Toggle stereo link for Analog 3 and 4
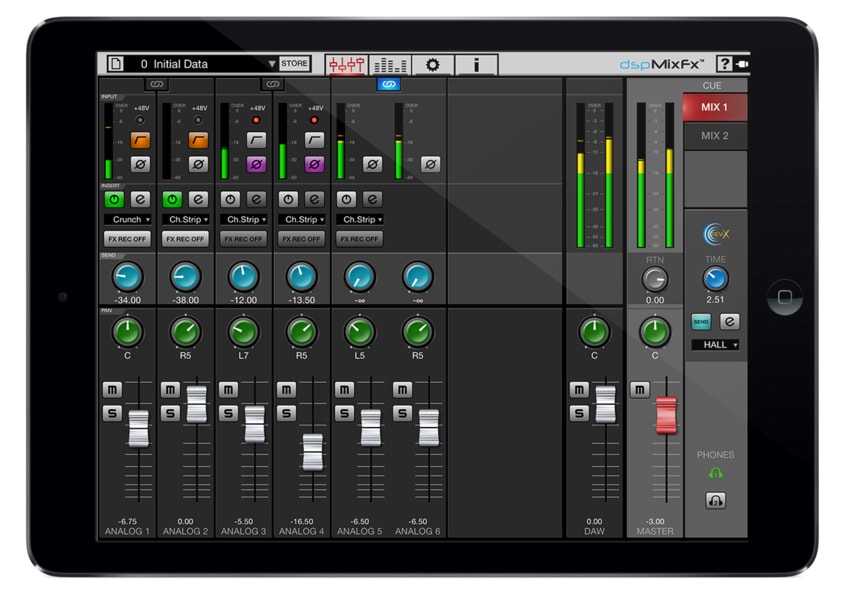This screenshot has width=841, height=600. 272,84
